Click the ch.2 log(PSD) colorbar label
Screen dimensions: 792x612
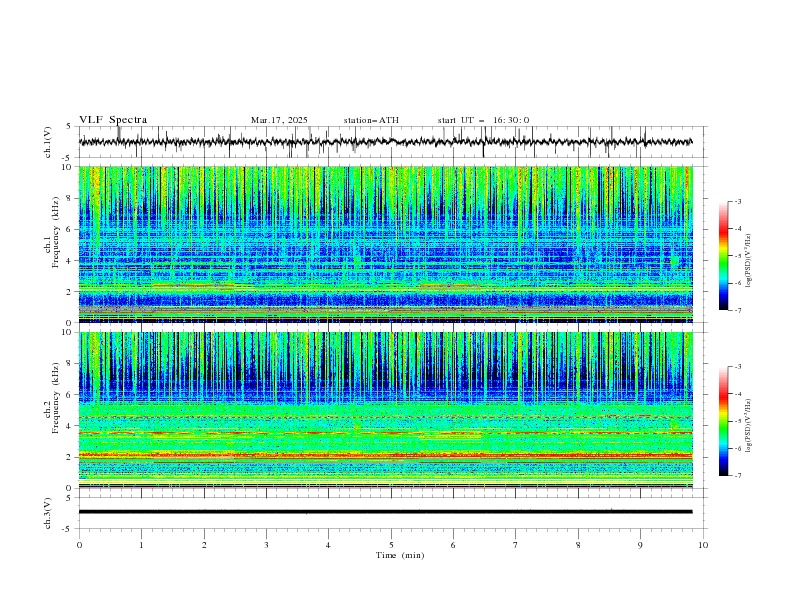click(x=748, y=426)
